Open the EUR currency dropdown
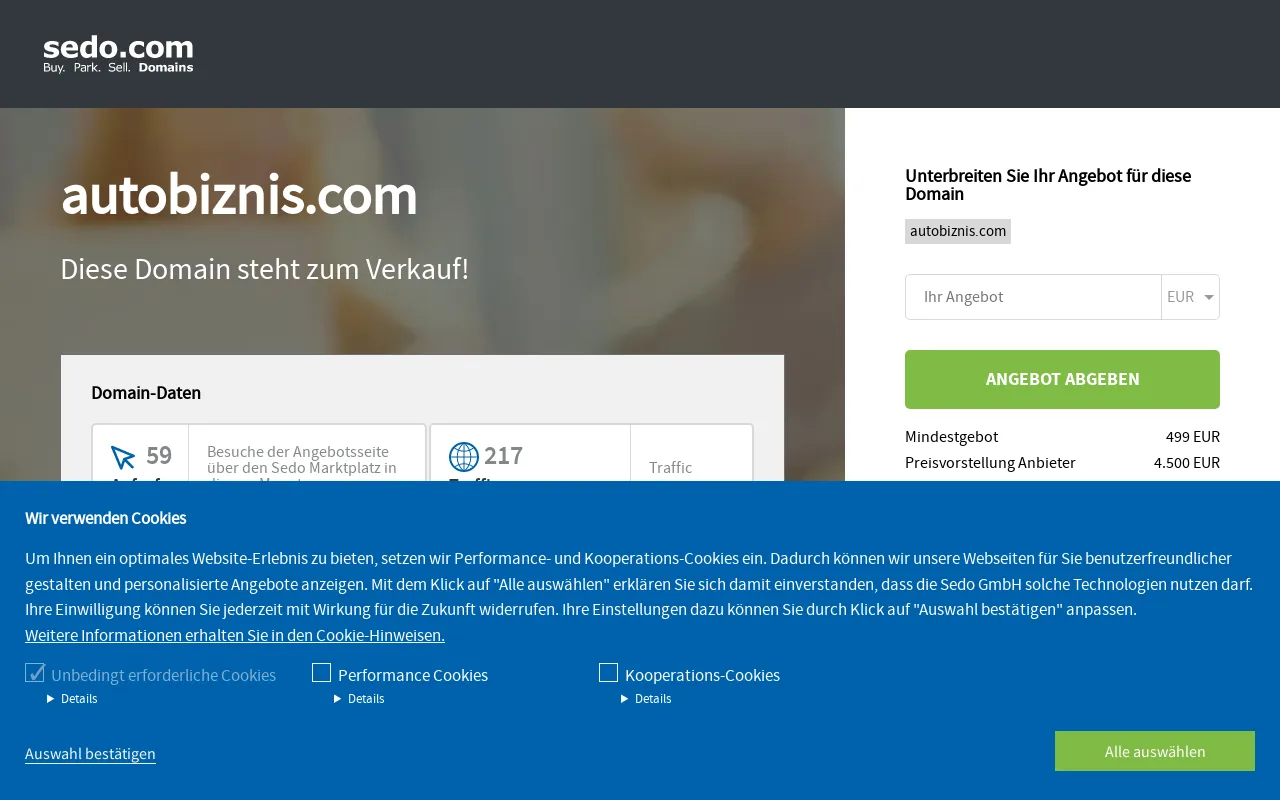Viewport: 1280px width, 800px height. click(x=1190, y=297)
